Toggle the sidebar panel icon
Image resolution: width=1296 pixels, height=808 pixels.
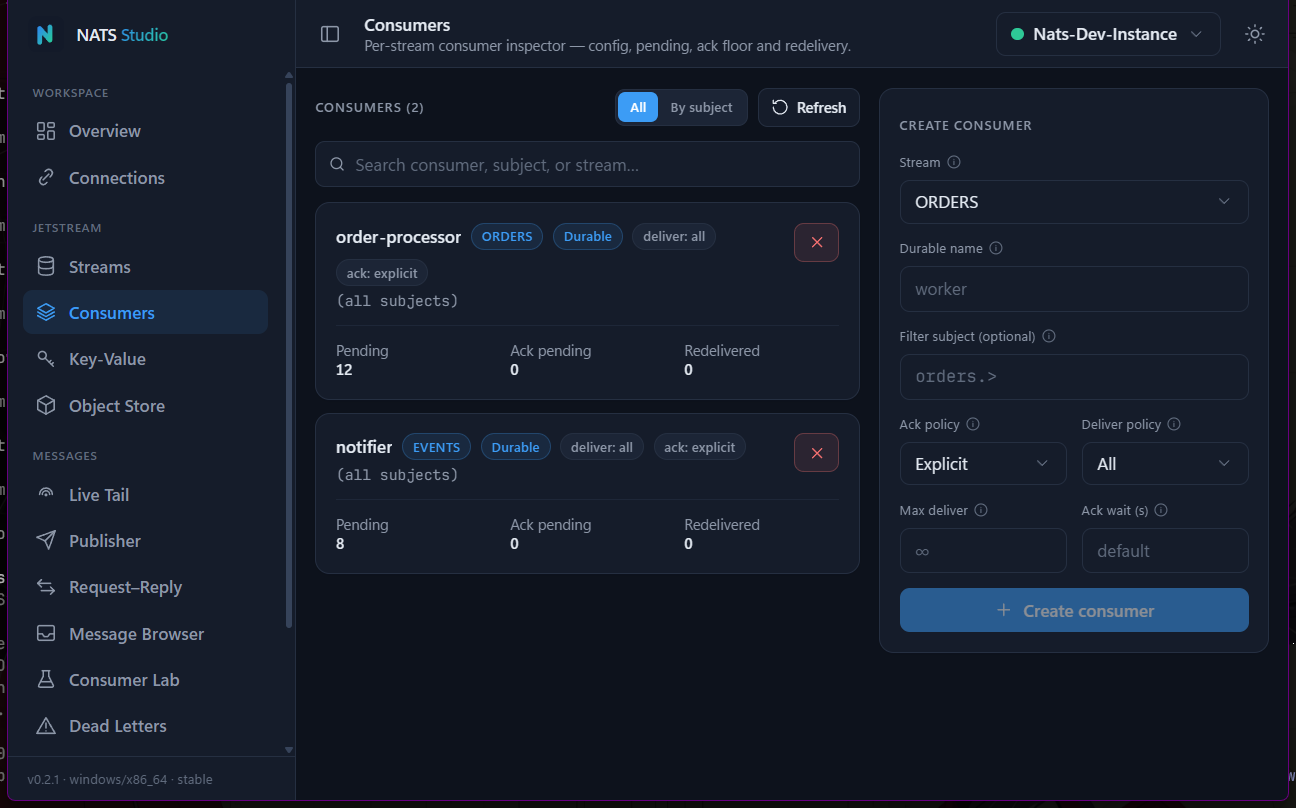(330, 34)
